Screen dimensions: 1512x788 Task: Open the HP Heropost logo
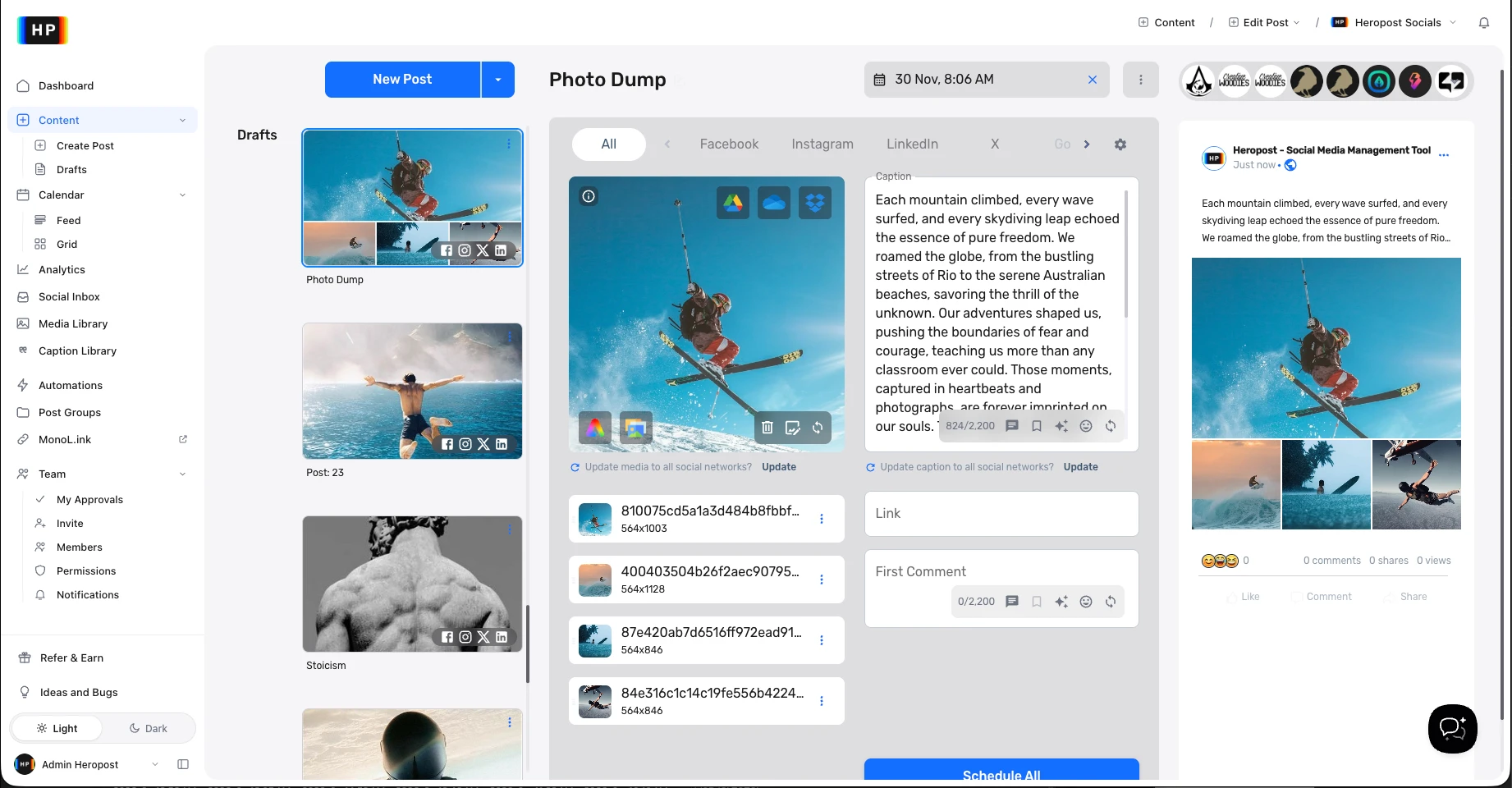43,30
